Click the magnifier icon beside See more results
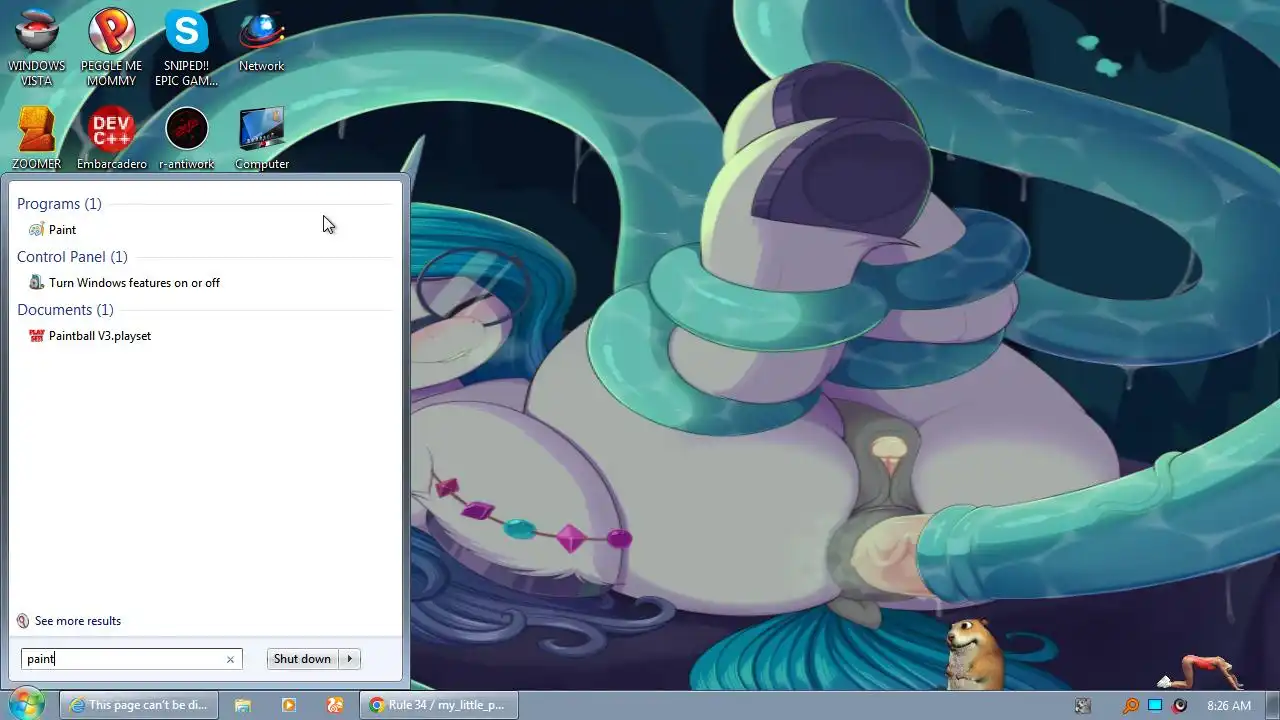The width and height of the screenshot is (1280, 720). 23,621
